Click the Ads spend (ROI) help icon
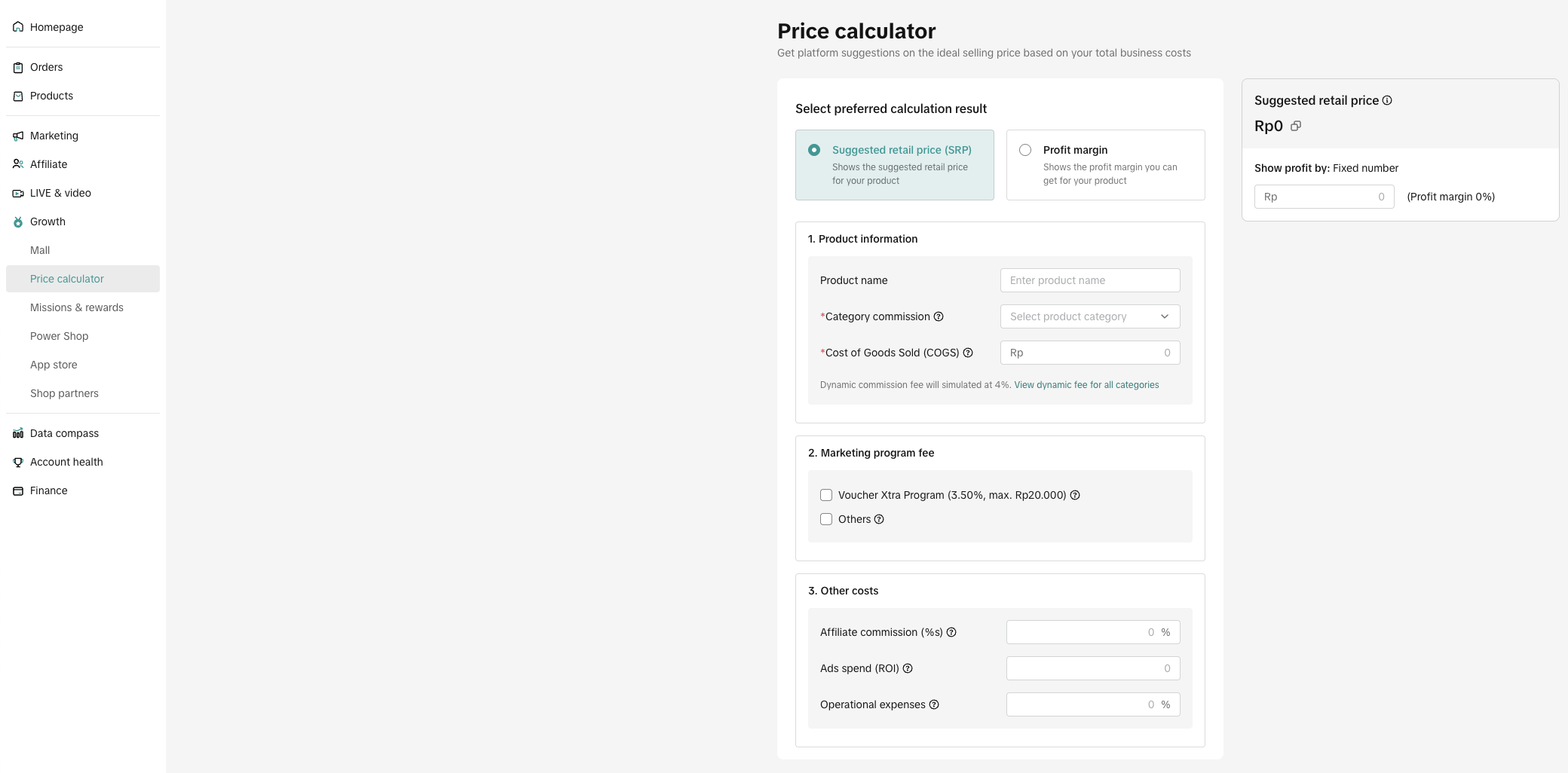Screen dimensions: 1568x773 pyautogui.click(x=908, y=668)
